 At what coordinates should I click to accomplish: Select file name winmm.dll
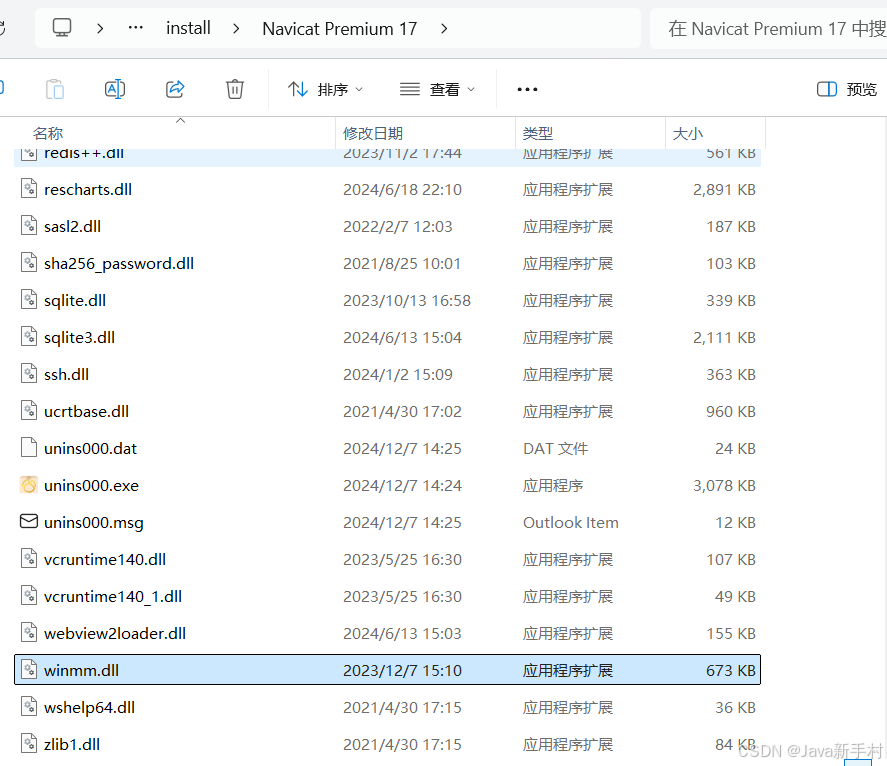pyautogui.click(x=81, y=670)
